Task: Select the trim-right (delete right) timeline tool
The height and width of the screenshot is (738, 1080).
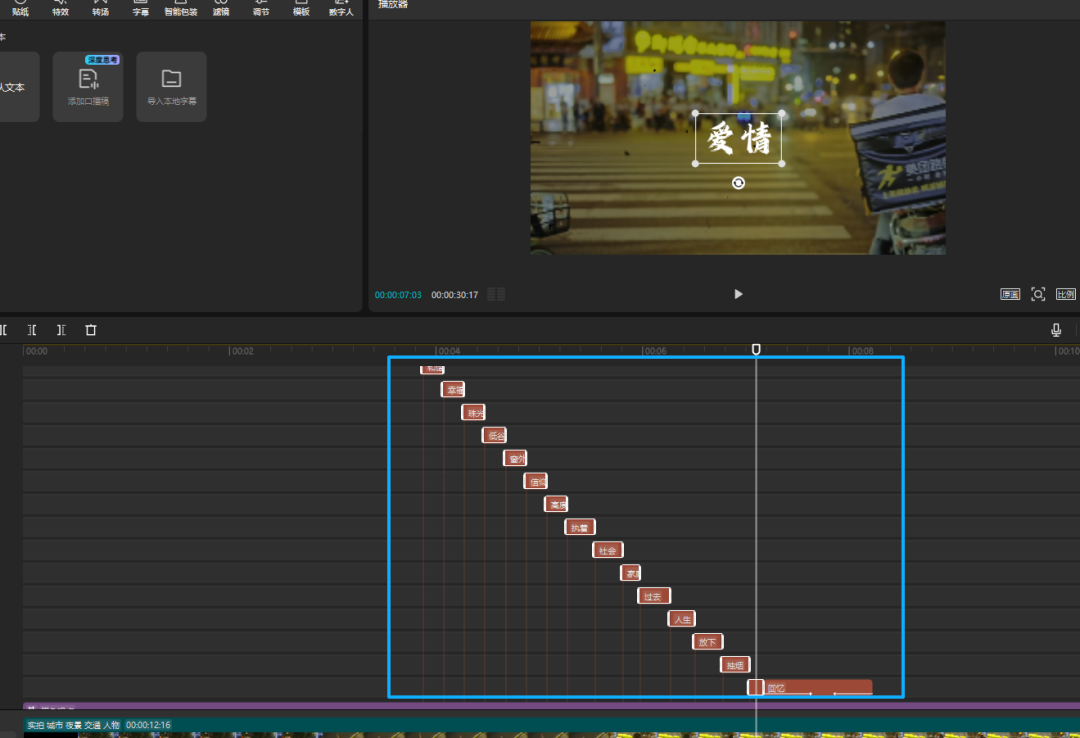Action: point(61,330)
